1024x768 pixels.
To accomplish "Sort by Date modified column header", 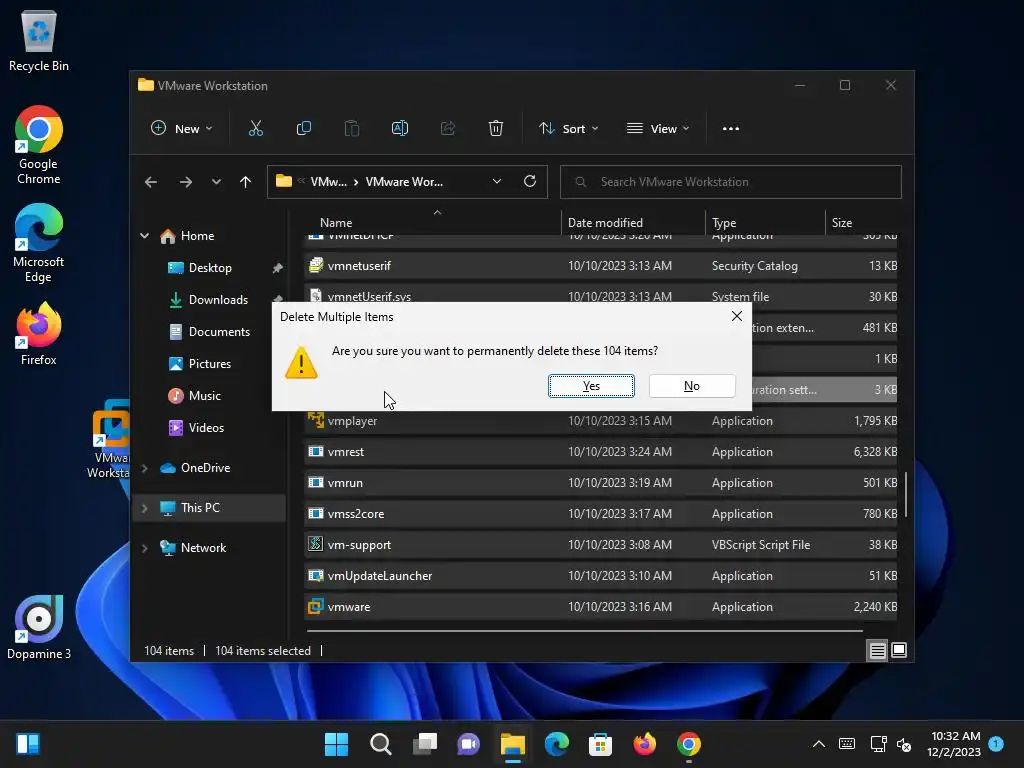I will [632, 222].
